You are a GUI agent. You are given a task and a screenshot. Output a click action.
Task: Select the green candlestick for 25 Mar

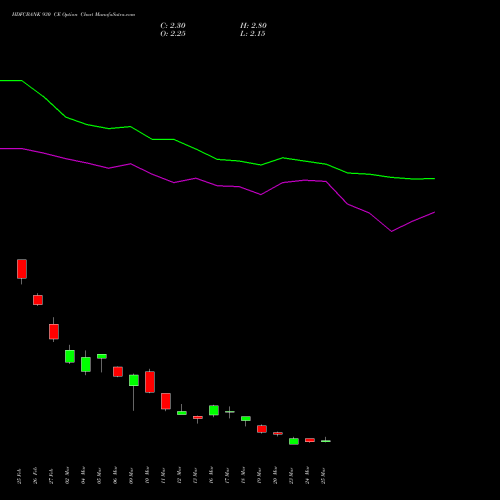point(326,441)
